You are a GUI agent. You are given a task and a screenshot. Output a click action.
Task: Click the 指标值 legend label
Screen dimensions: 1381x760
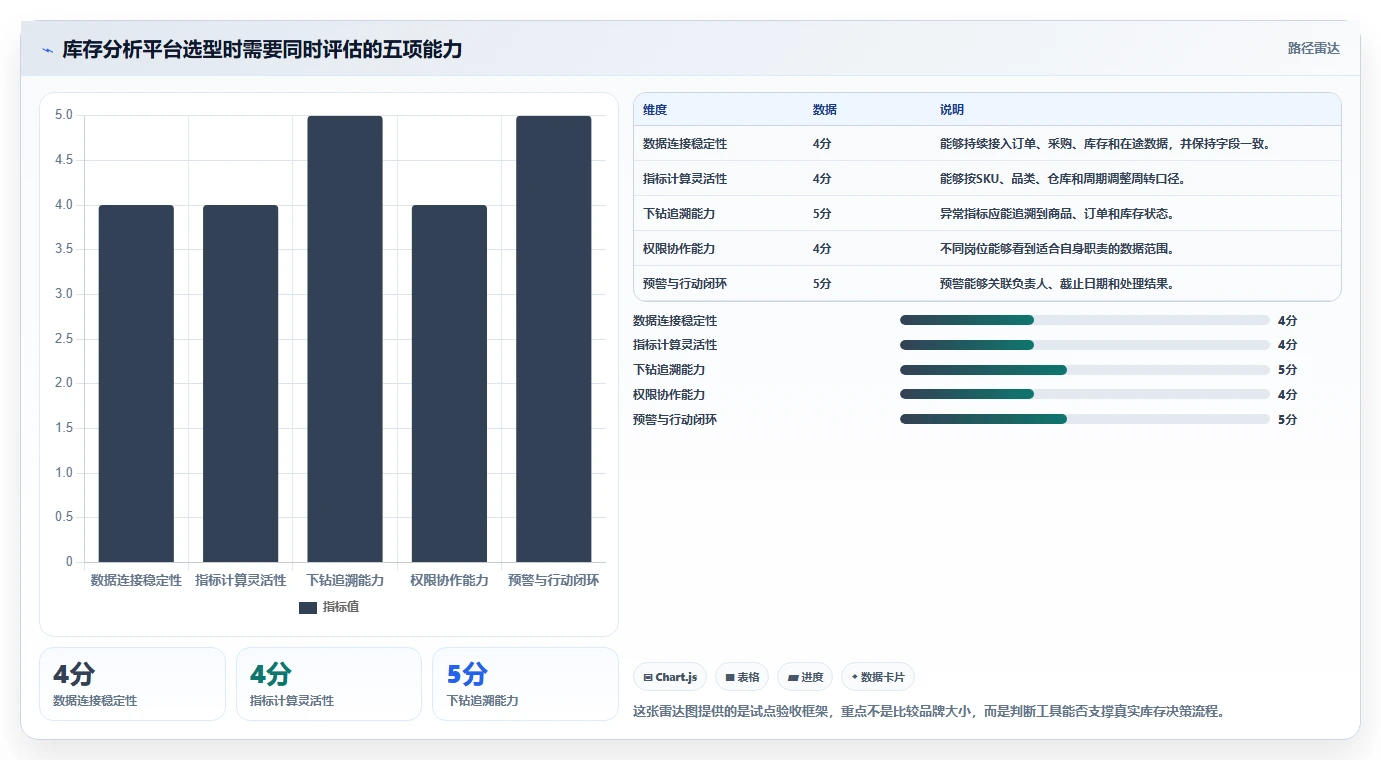340,607
